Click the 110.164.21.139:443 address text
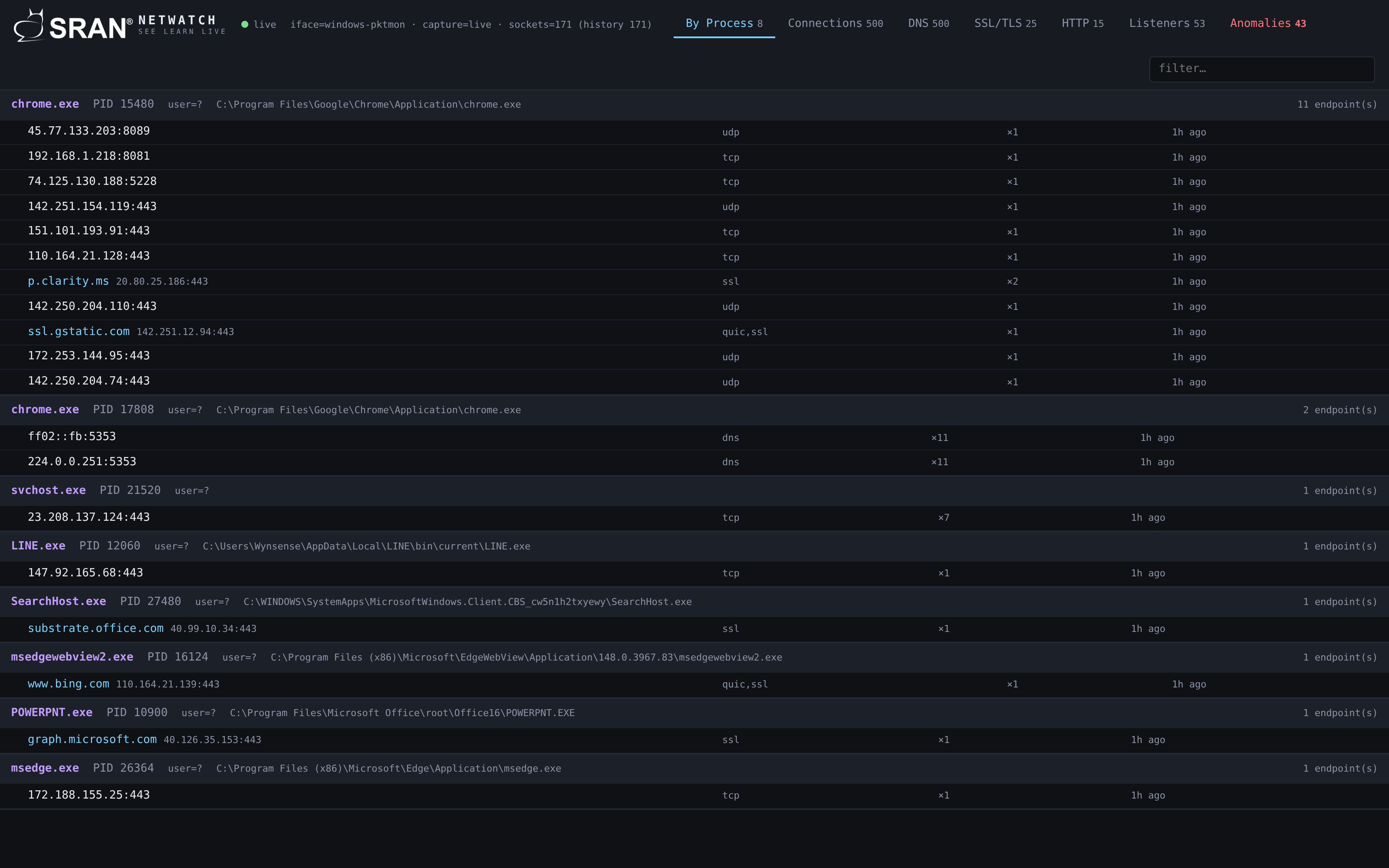1389x868 pixels. (168, 685)
